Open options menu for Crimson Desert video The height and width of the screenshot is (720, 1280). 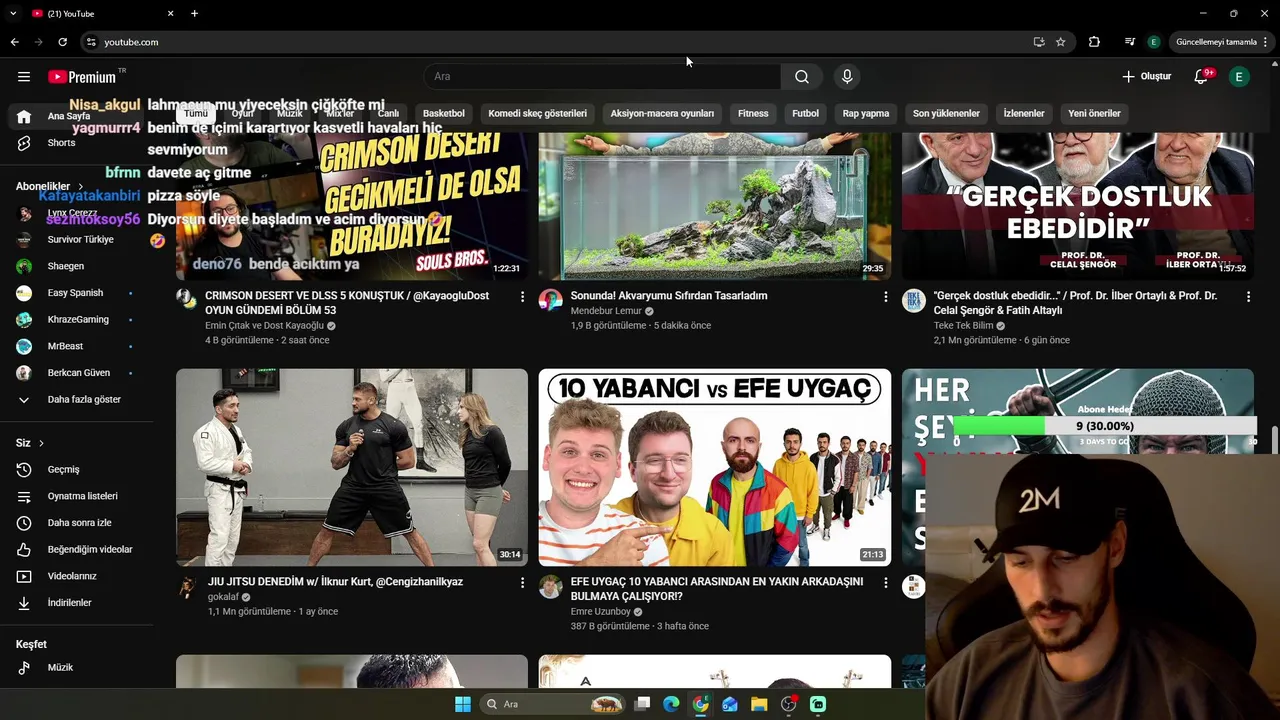pyautogui.click(x=522, y=297)
